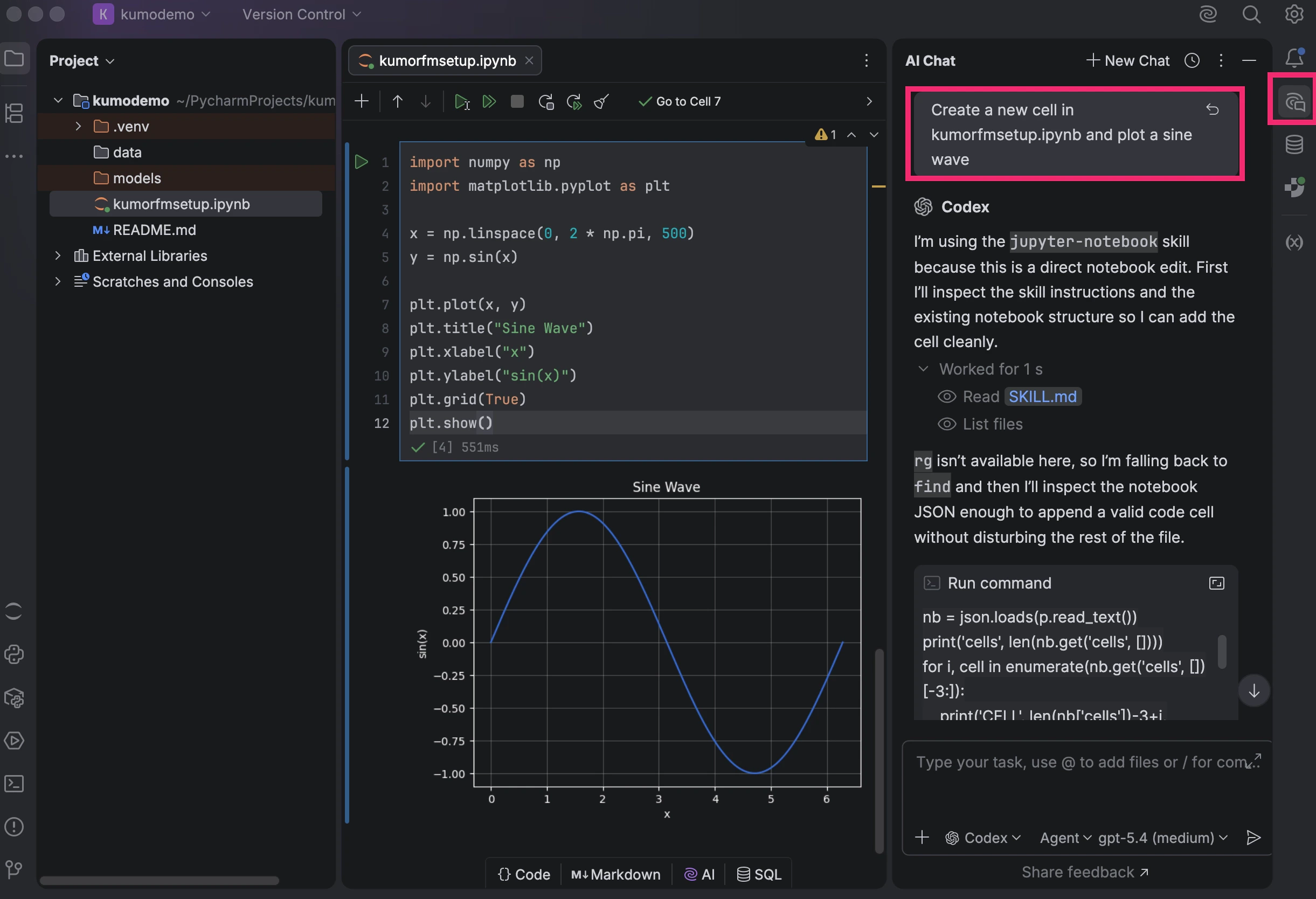Open the Database tool window icon
Viewport: 1316px width, 899px height.
1294,144
